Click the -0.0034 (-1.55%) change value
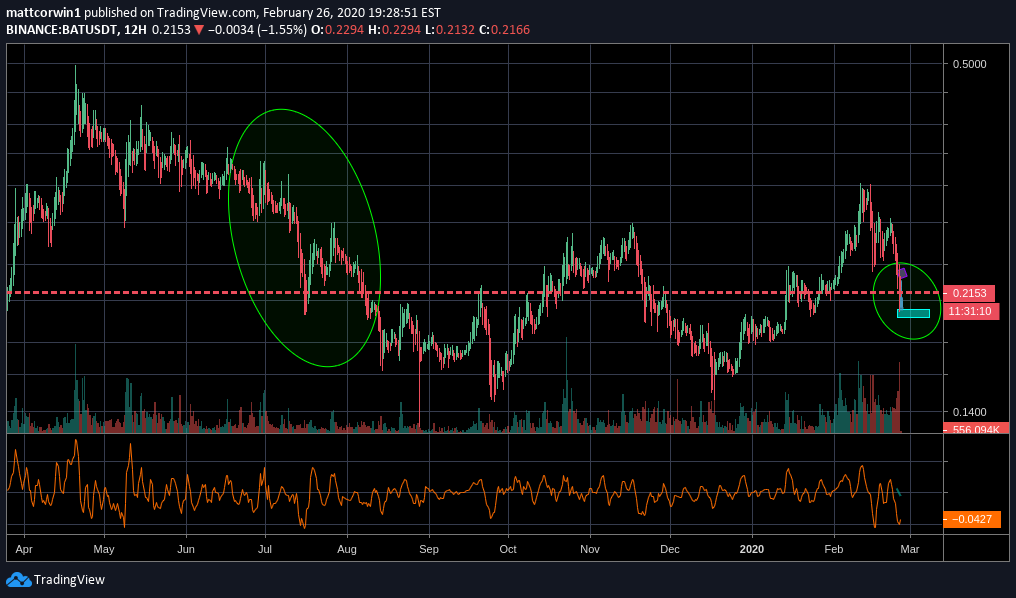This screenshot has width=1016, height=598. coord(257,30)
